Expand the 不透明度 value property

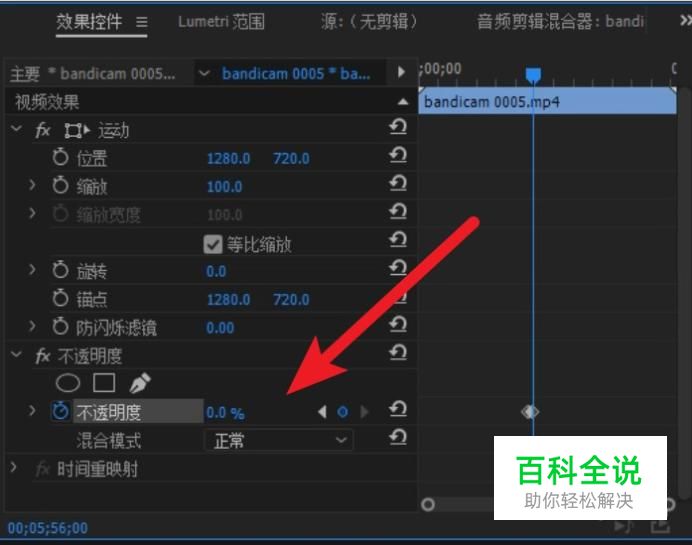pos(32,411)
